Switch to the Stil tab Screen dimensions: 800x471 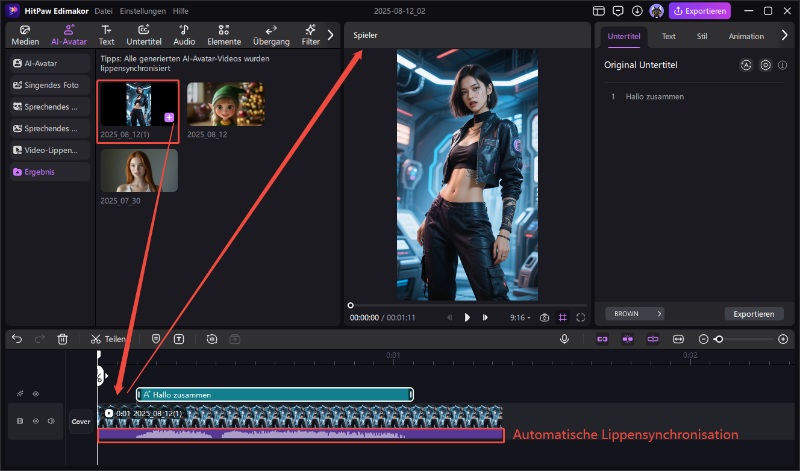702,36
